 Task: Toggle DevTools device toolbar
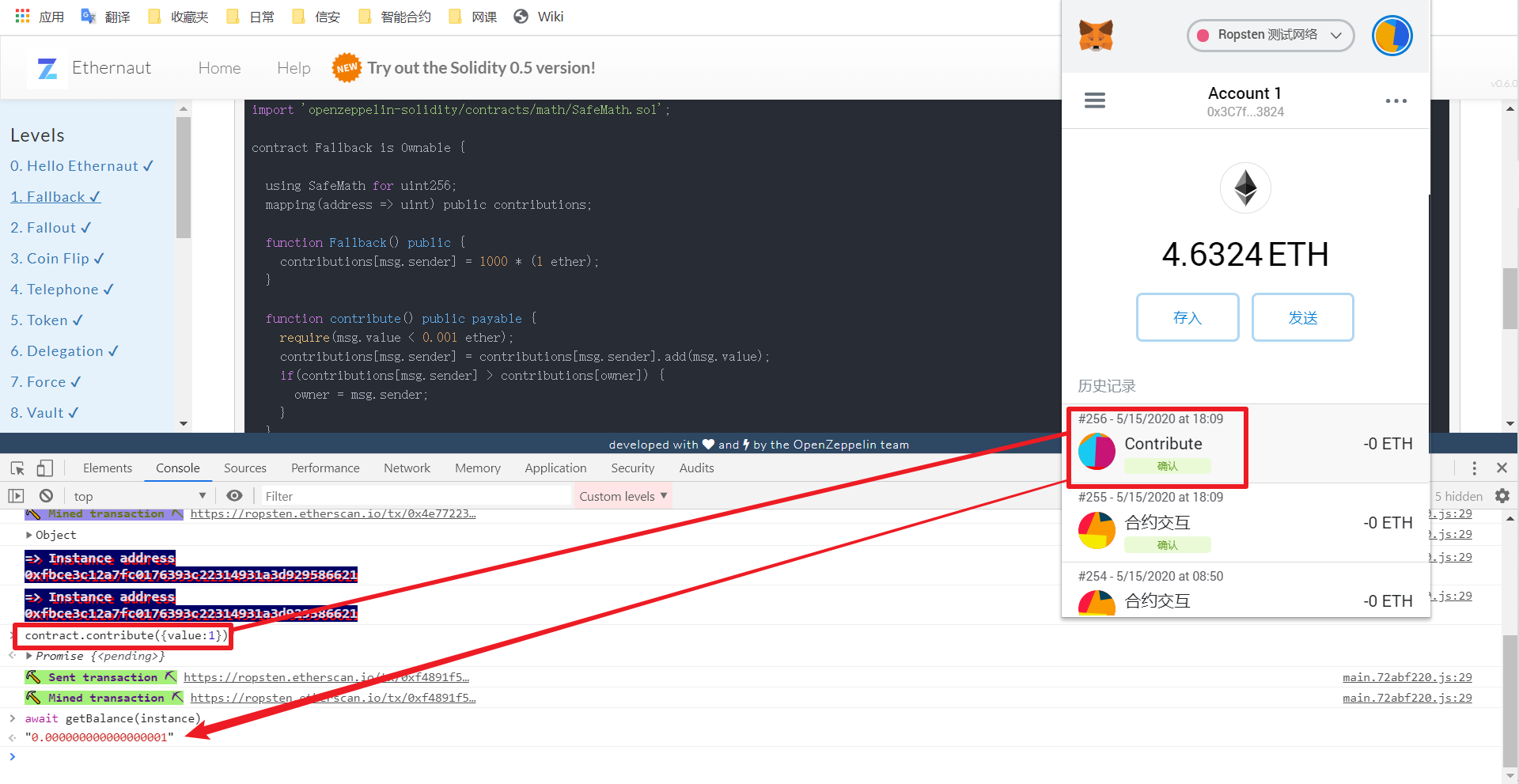pos(45,468)
